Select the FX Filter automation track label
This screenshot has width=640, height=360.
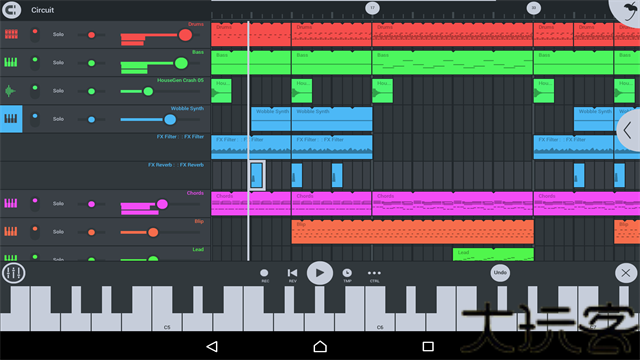(x=180, y=136)
